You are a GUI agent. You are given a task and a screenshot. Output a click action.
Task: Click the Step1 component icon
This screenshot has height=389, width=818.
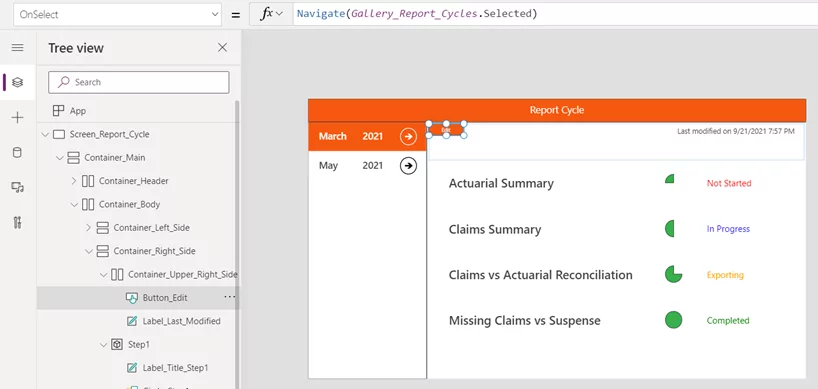point(117,345)
